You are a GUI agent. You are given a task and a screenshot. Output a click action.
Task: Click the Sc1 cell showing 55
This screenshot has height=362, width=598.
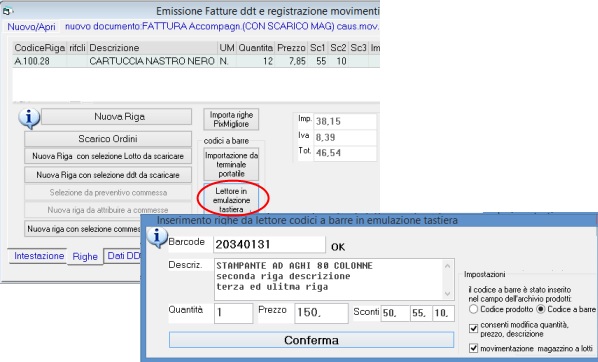318,61
